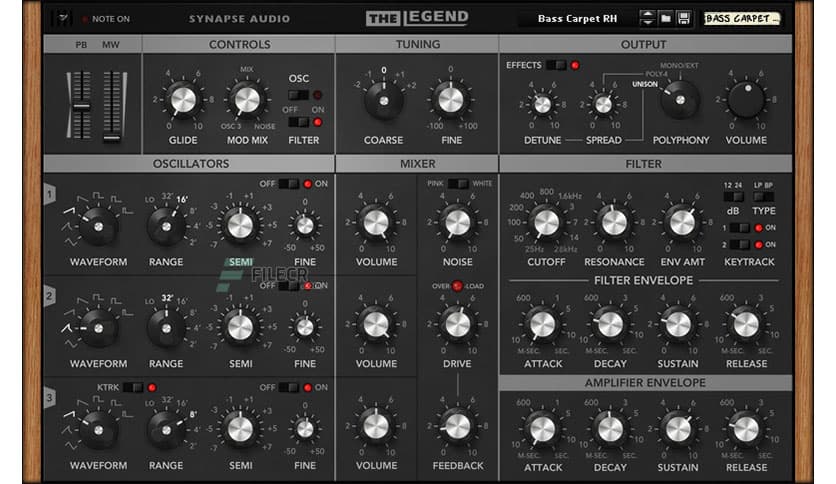Open the preset browser folder icon
The width and height of the screenshot is (836, 484).
point(665,19)
